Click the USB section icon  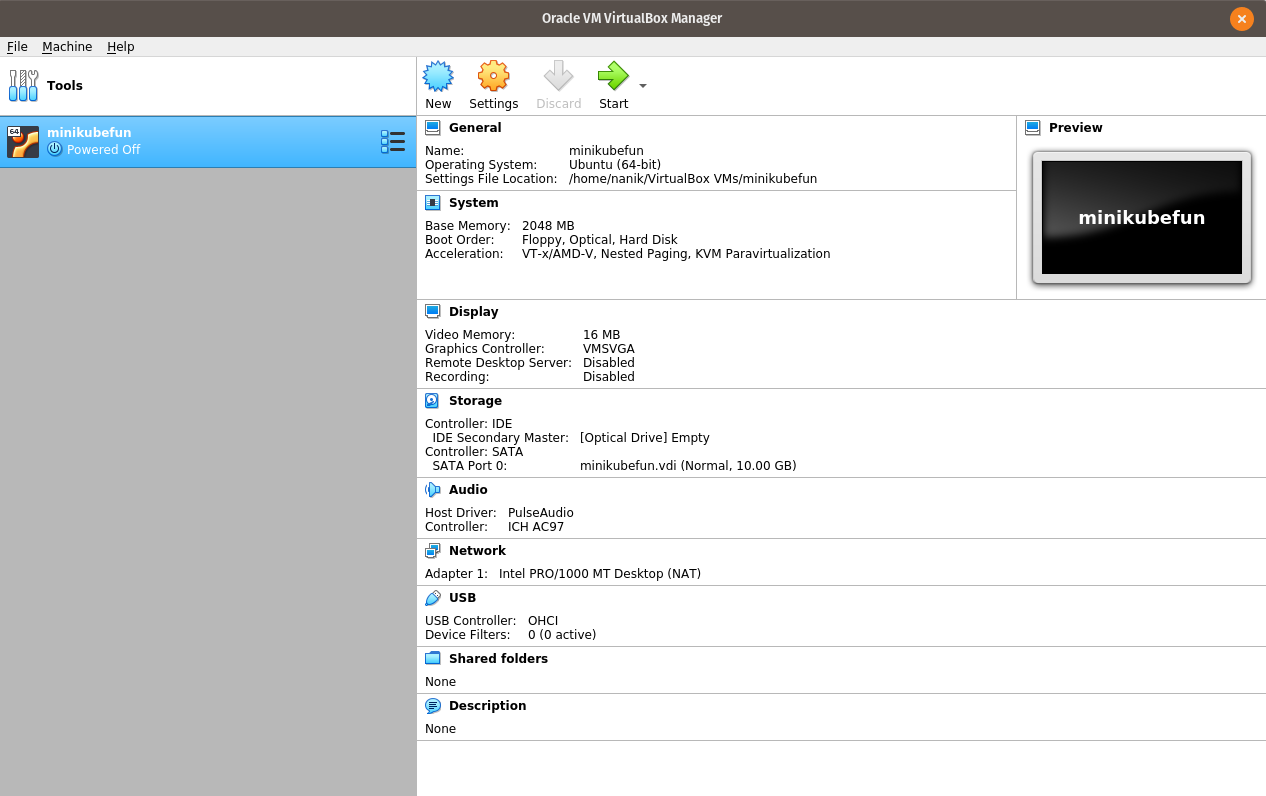pyautogui.click(x=432, y=598)
